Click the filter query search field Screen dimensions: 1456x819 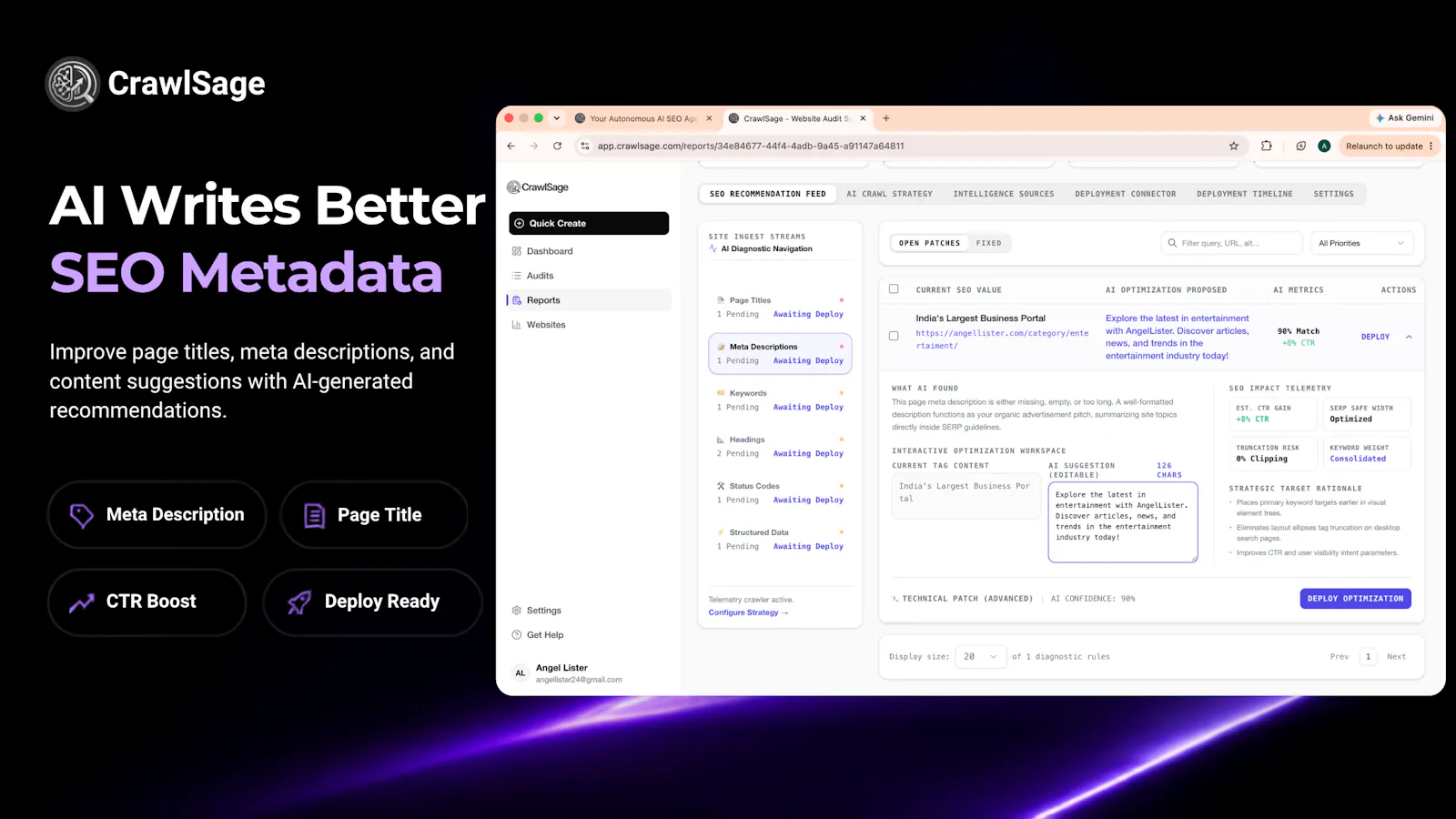pos(1232,243)
